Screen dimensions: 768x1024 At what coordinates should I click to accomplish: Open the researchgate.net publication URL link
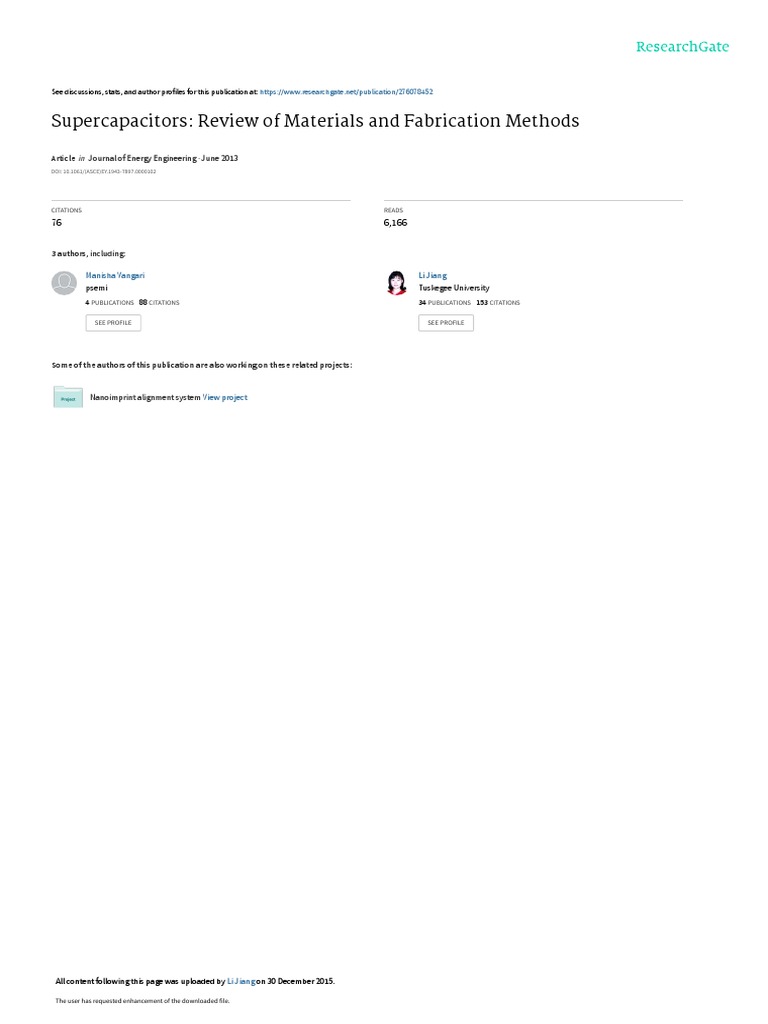tap(346, 92)
